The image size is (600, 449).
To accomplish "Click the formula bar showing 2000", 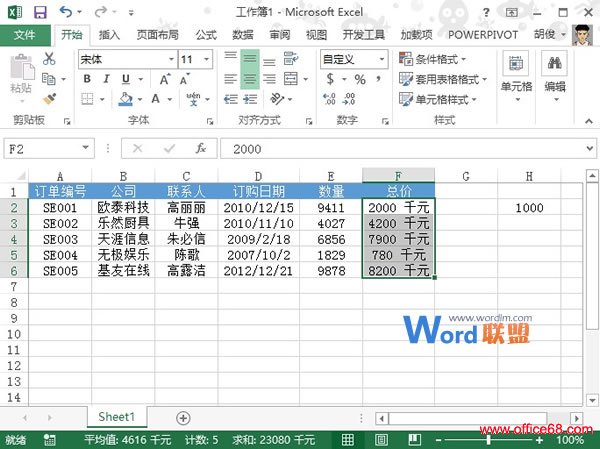I will [402, 149].
